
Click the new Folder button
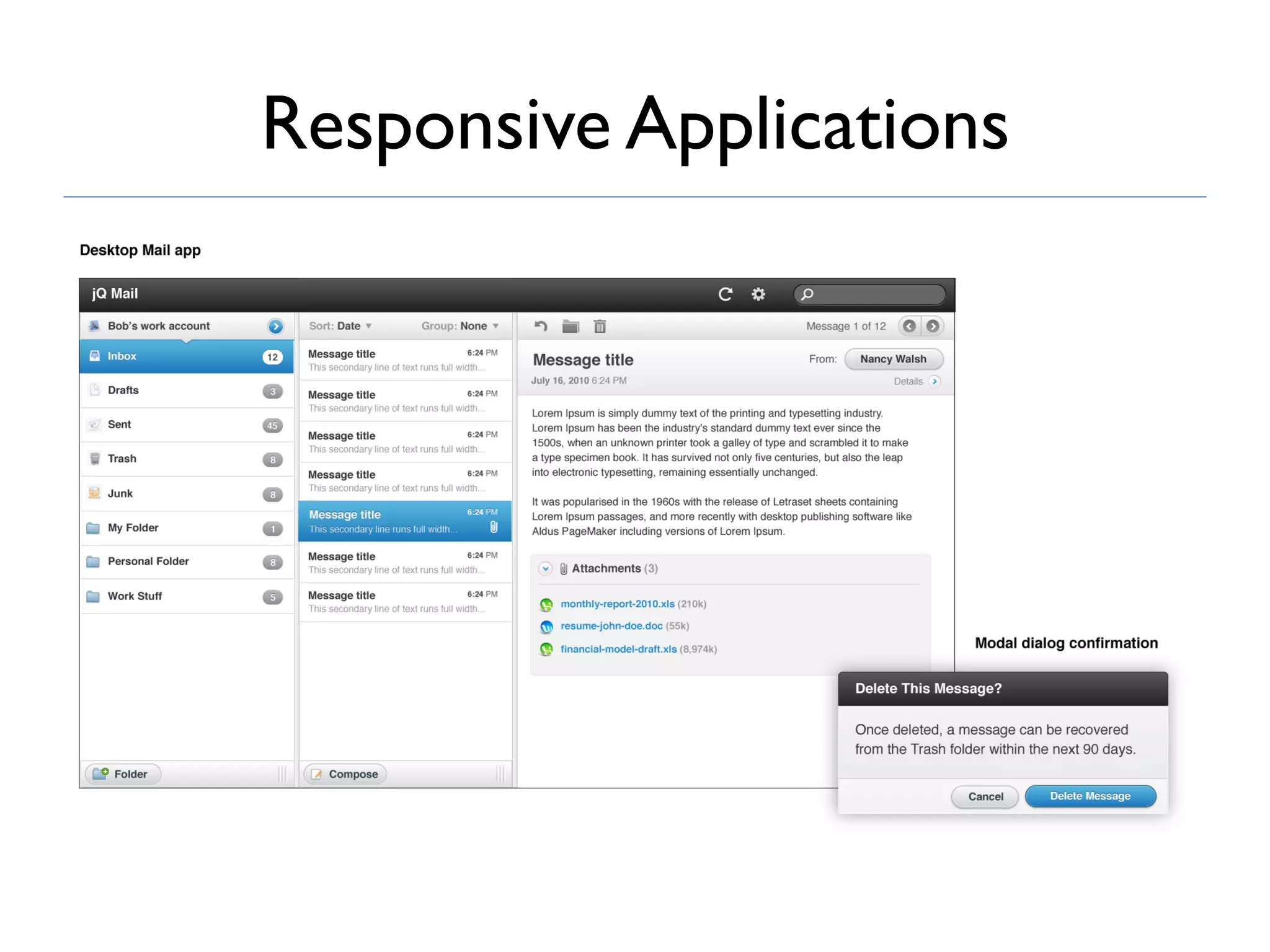pyautogui.click(x=123, y=774)
